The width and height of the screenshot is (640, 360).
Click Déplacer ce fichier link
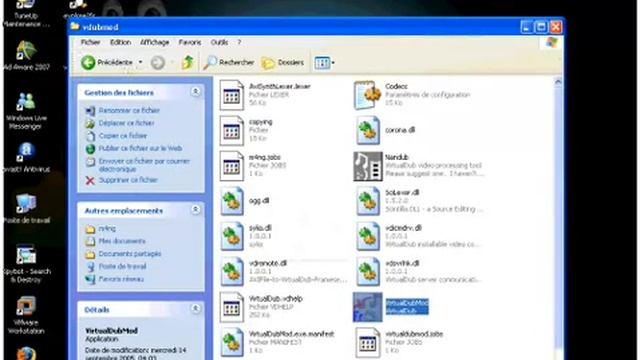point(127,123)
